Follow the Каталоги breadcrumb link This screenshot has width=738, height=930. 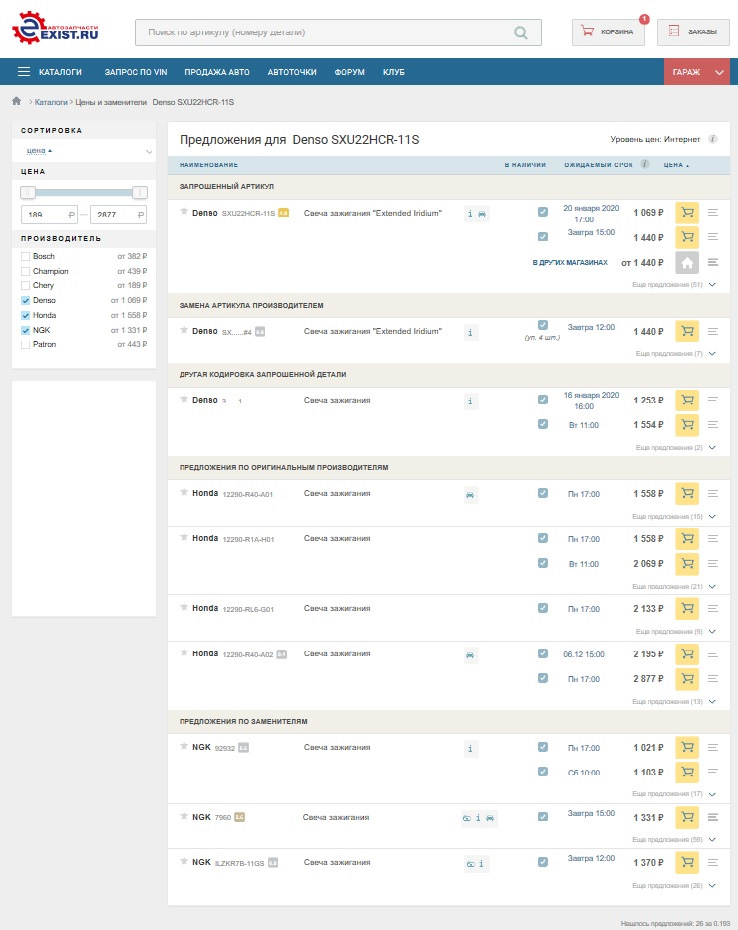click(x=51, y=102)
